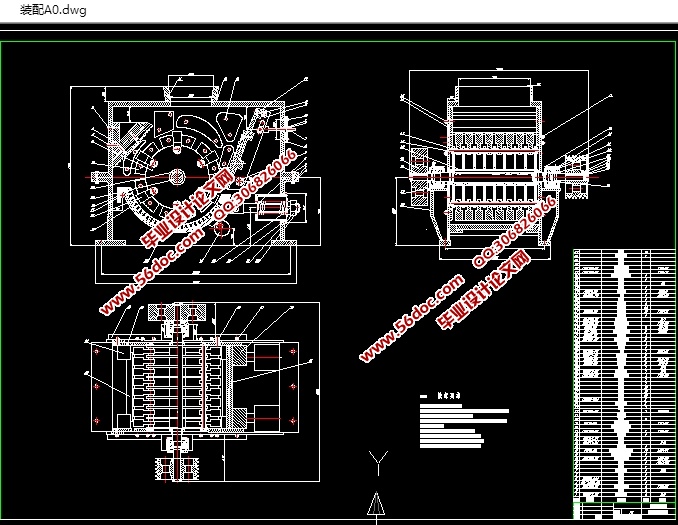Screen dimensions: 678x525
Task: Select the UCS Y-axis icon
Action: pyautogui.click(x=378, y=461)
